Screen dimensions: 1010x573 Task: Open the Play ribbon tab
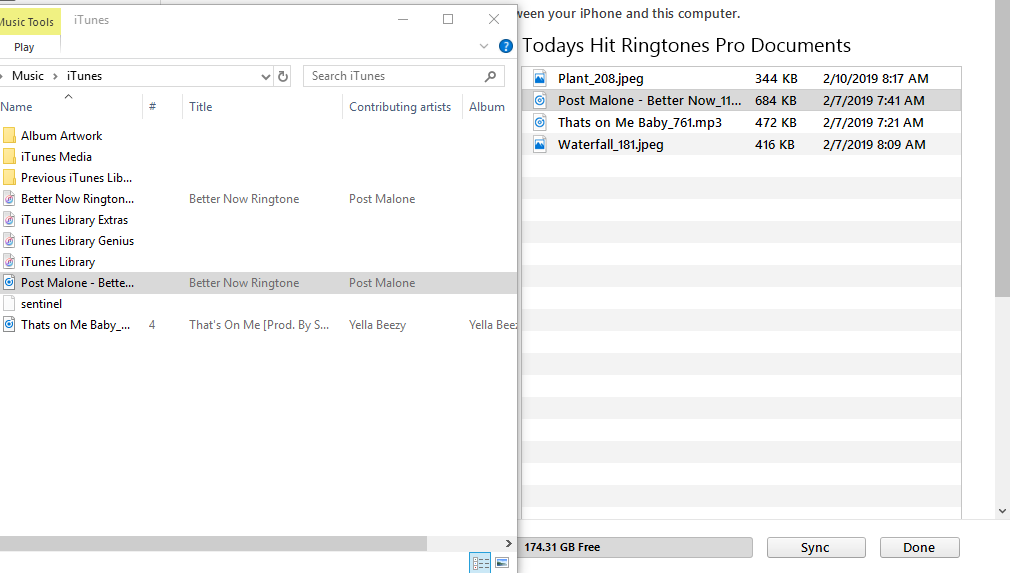(x=24, y=47)
